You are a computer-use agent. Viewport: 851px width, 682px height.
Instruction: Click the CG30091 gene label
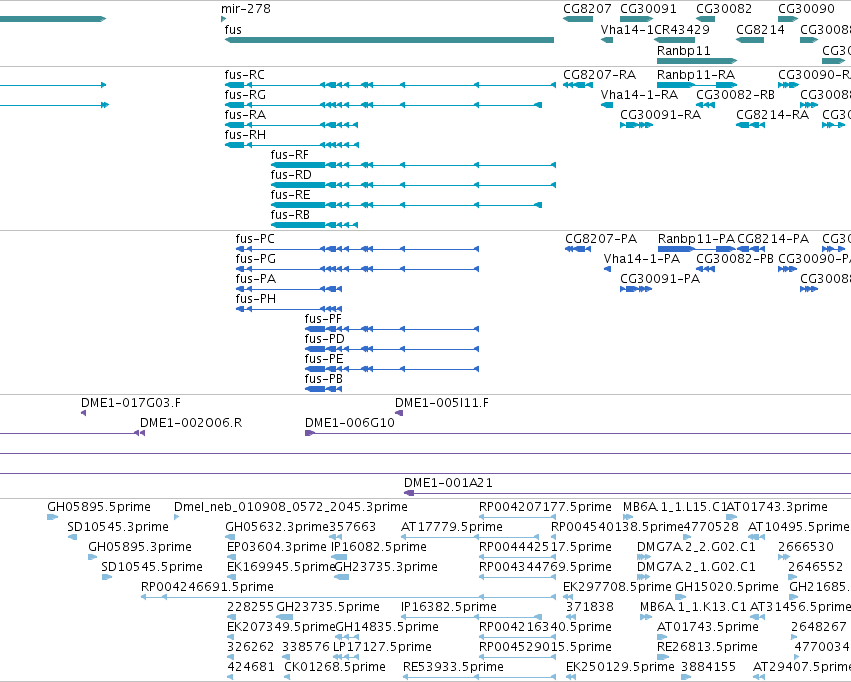pos(648,9)
